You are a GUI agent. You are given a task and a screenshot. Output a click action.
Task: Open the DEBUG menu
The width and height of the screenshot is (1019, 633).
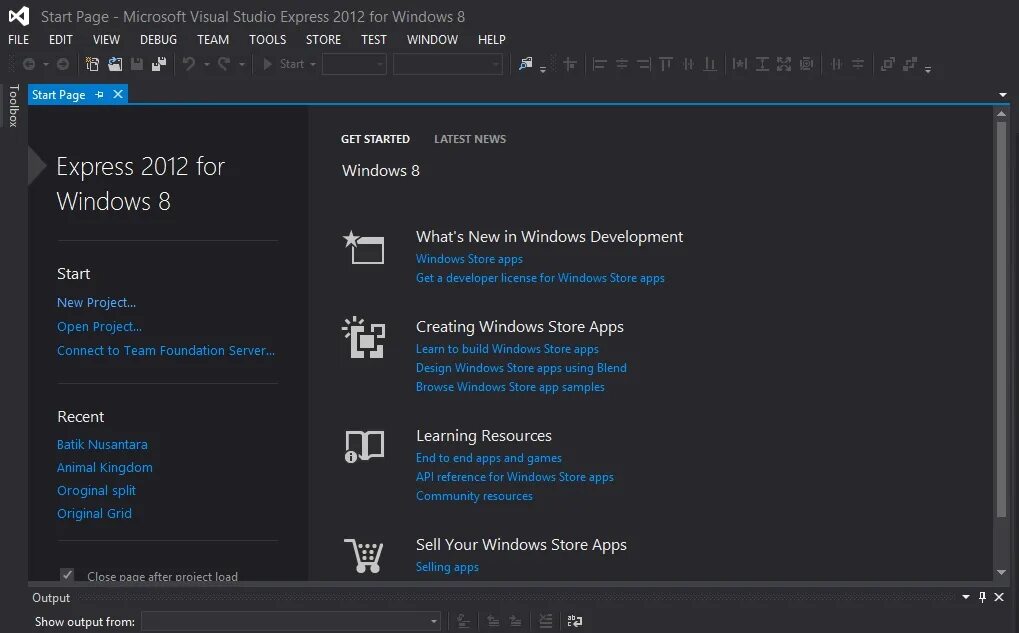coord(158,40)
